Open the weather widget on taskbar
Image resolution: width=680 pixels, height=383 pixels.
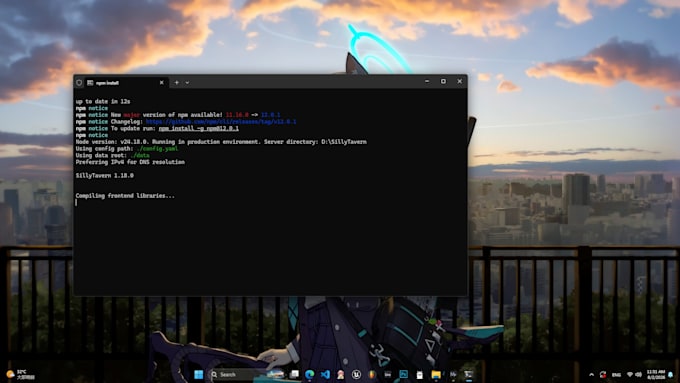coord(20,374)
